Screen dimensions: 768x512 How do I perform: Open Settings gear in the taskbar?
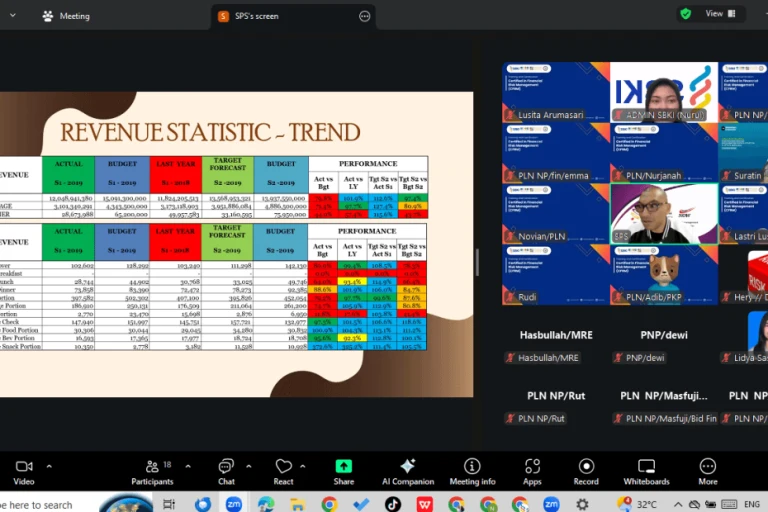582,504
